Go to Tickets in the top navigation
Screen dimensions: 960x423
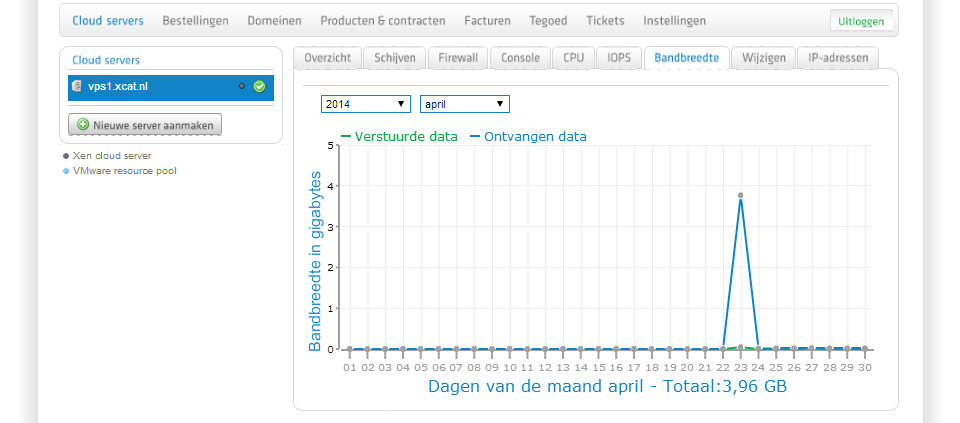606,20
